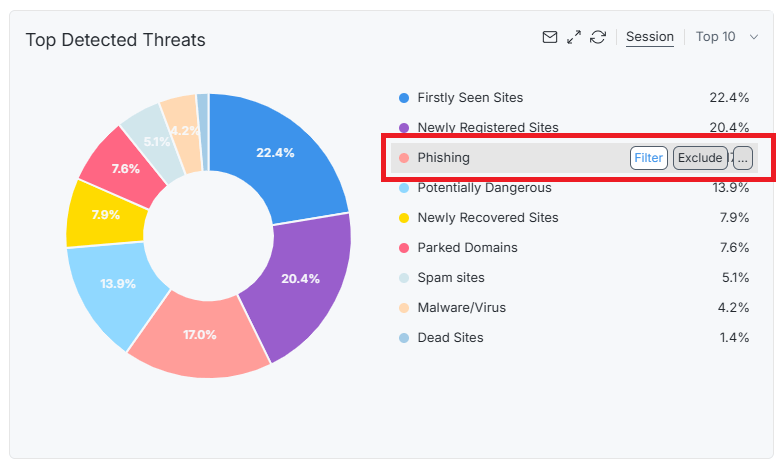The width and height of the screenshot is (783, 464).
Task: Click the blue Firstly Seen Sites legend dot
Action: pos(404,98)
